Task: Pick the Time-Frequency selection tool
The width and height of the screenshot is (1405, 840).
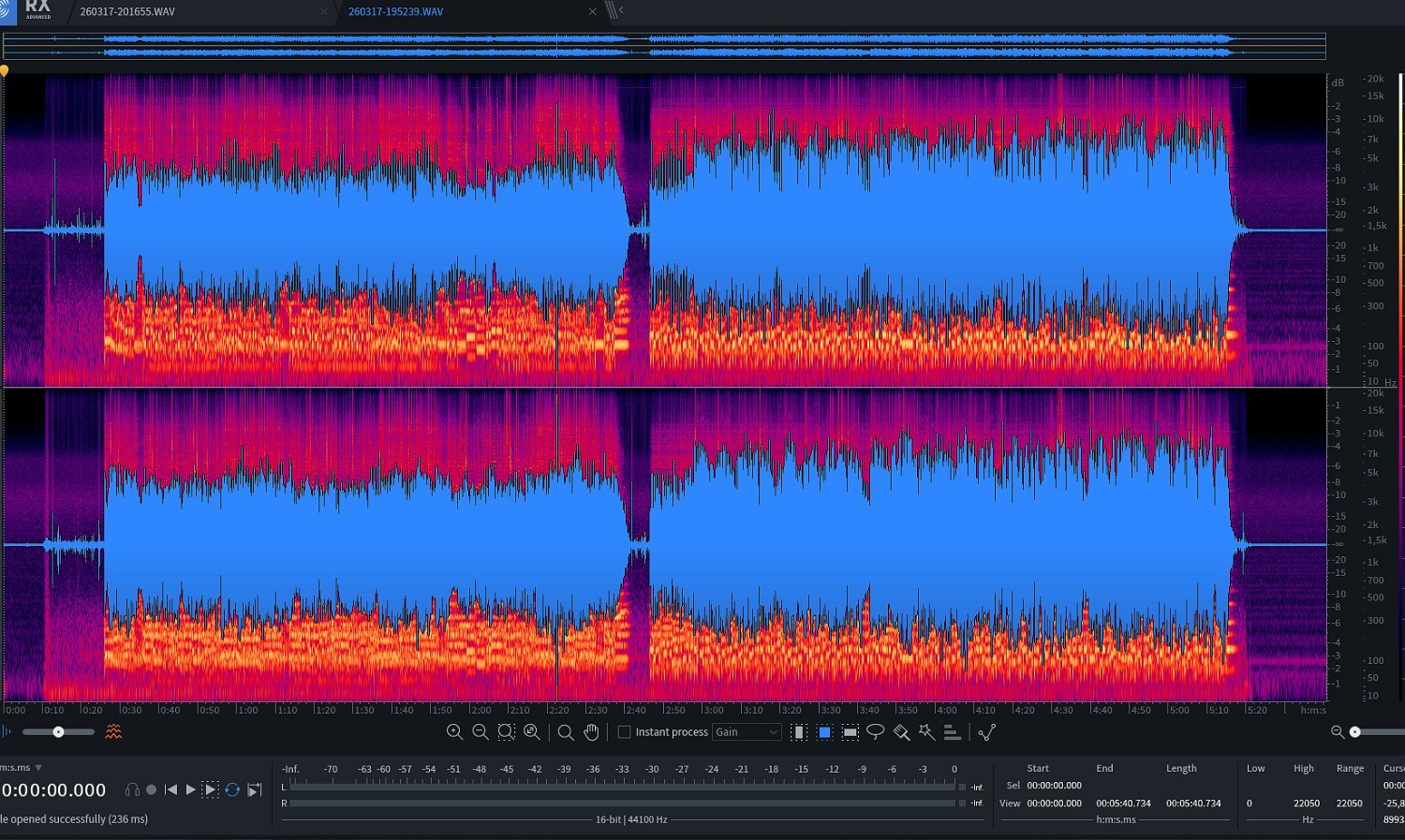Action: pyautogui.click(x=824, y=732)
